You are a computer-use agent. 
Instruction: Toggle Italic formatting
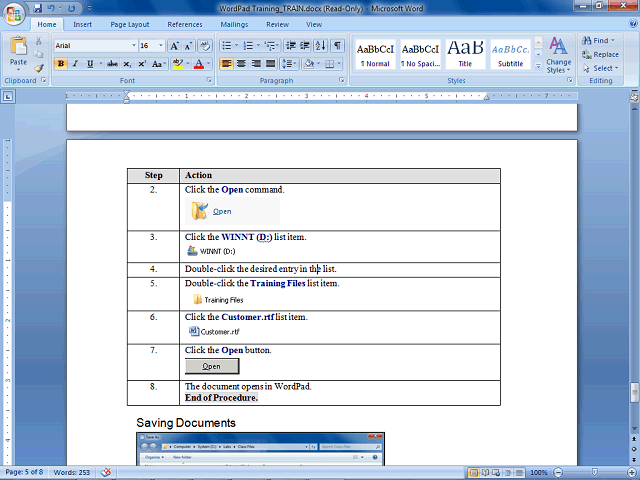[x=75, y=64]
